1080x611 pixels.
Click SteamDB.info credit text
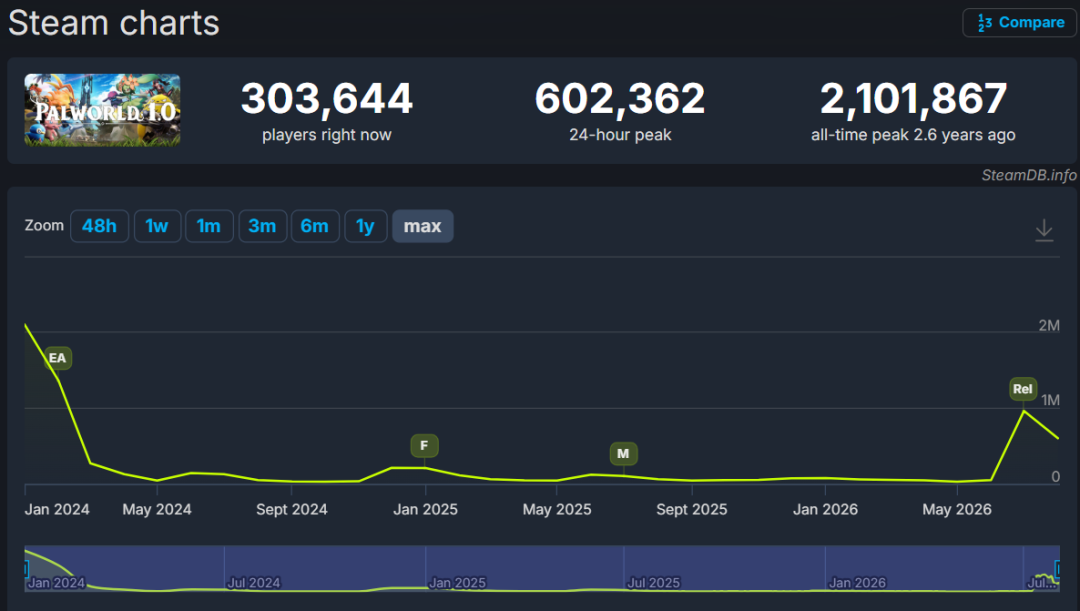1029,175
